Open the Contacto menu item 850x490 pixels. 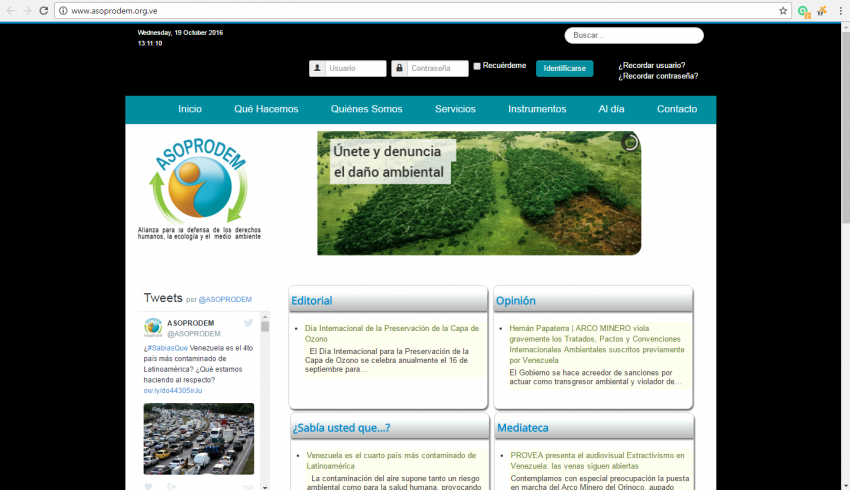677,109
